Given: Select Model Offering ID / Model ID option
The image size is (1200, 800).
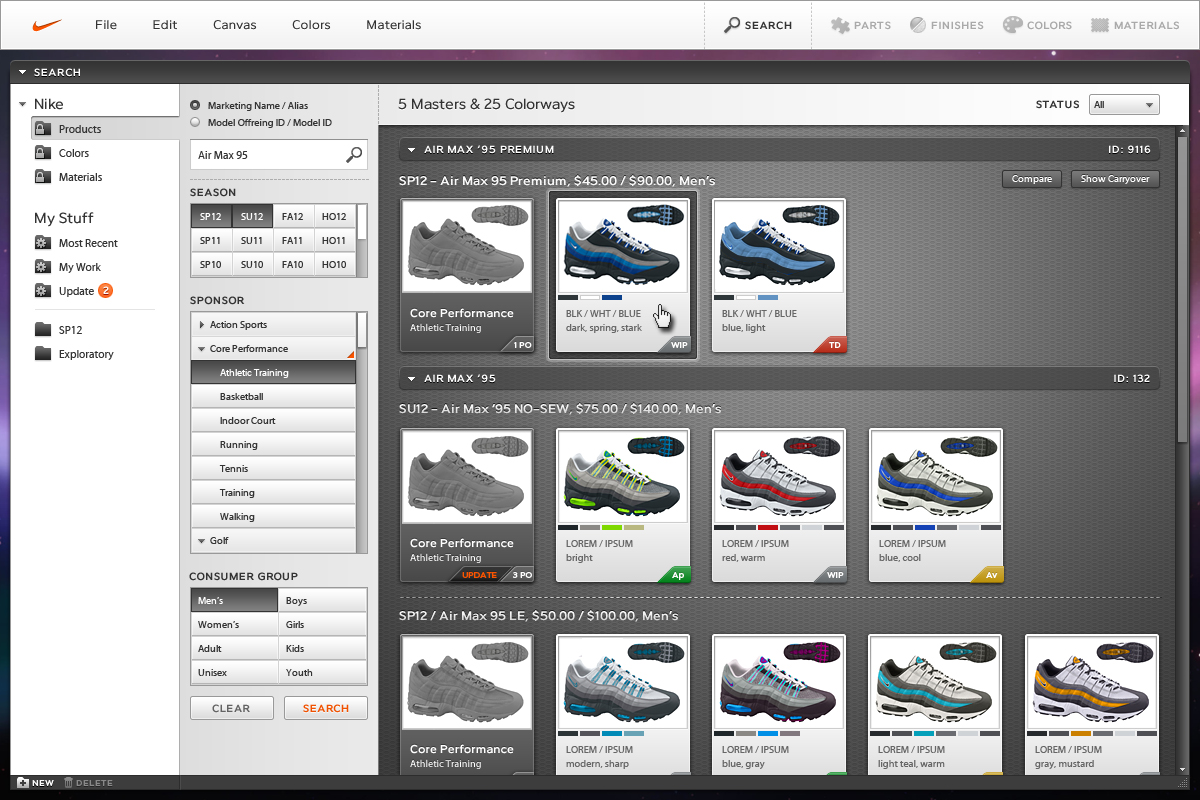Looking at the screenshot, I should coord(195,122).
